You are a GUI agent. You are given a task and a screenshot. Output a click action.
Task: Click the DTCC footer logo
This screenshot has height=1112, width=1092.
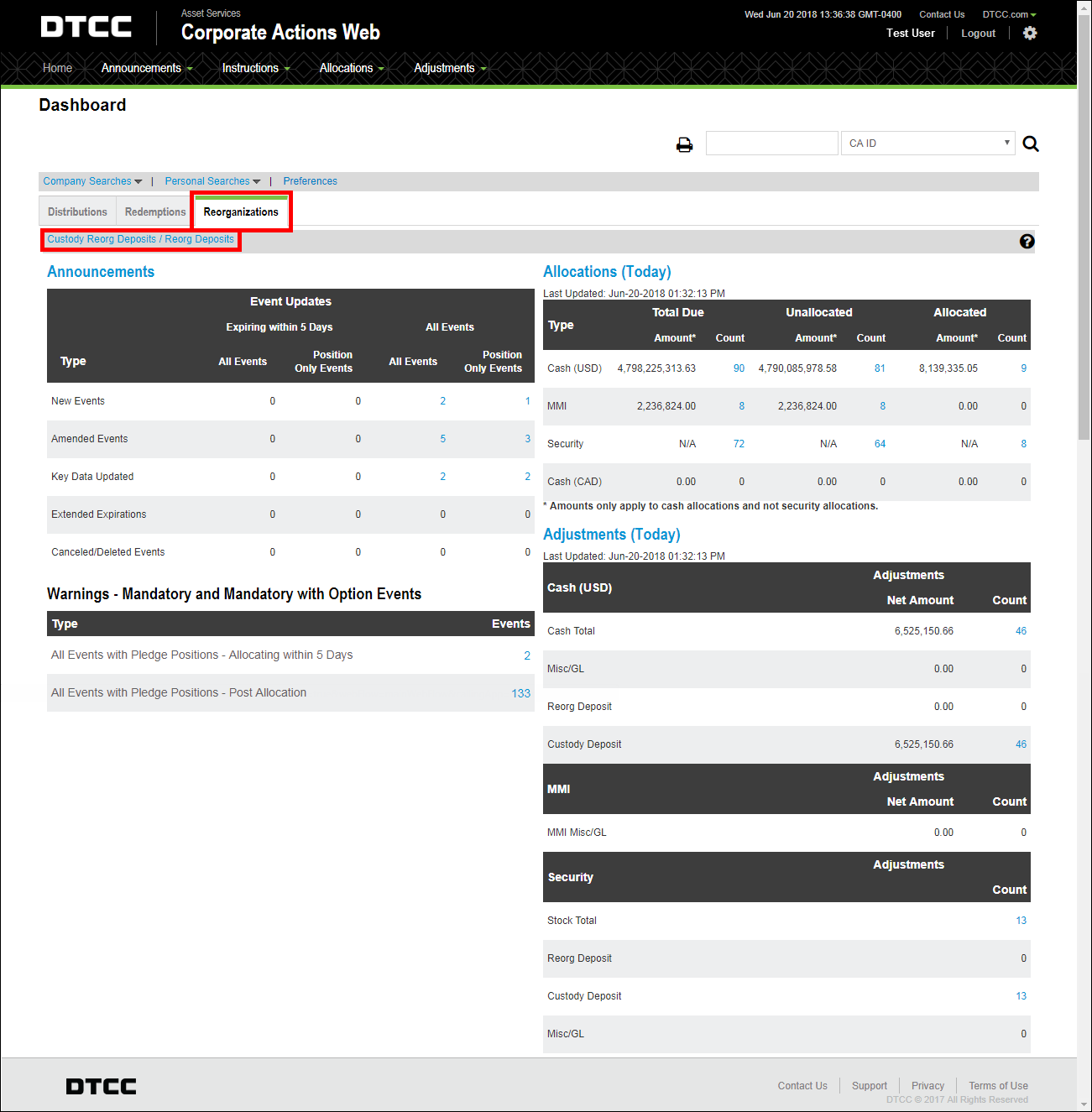tap(100, 1085)
